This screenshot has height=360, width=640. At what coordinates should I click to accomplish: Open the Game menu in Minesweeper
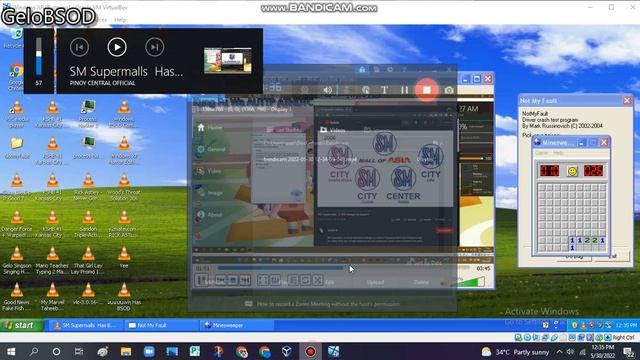[x=541, y=153]
